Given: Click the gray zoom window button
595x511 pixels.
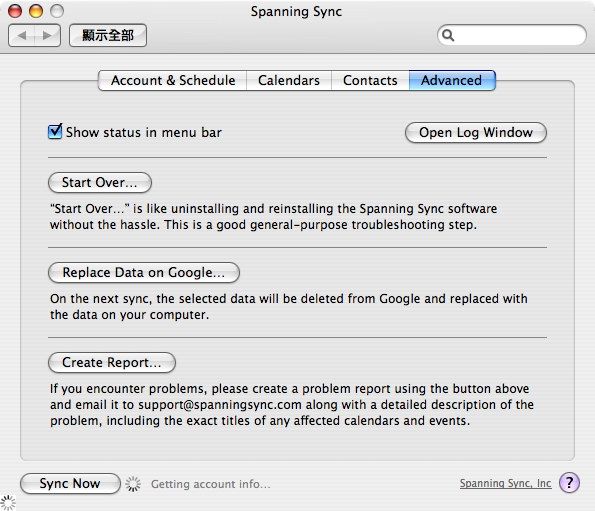Looking at the screenshot, I should coord(57,11).
